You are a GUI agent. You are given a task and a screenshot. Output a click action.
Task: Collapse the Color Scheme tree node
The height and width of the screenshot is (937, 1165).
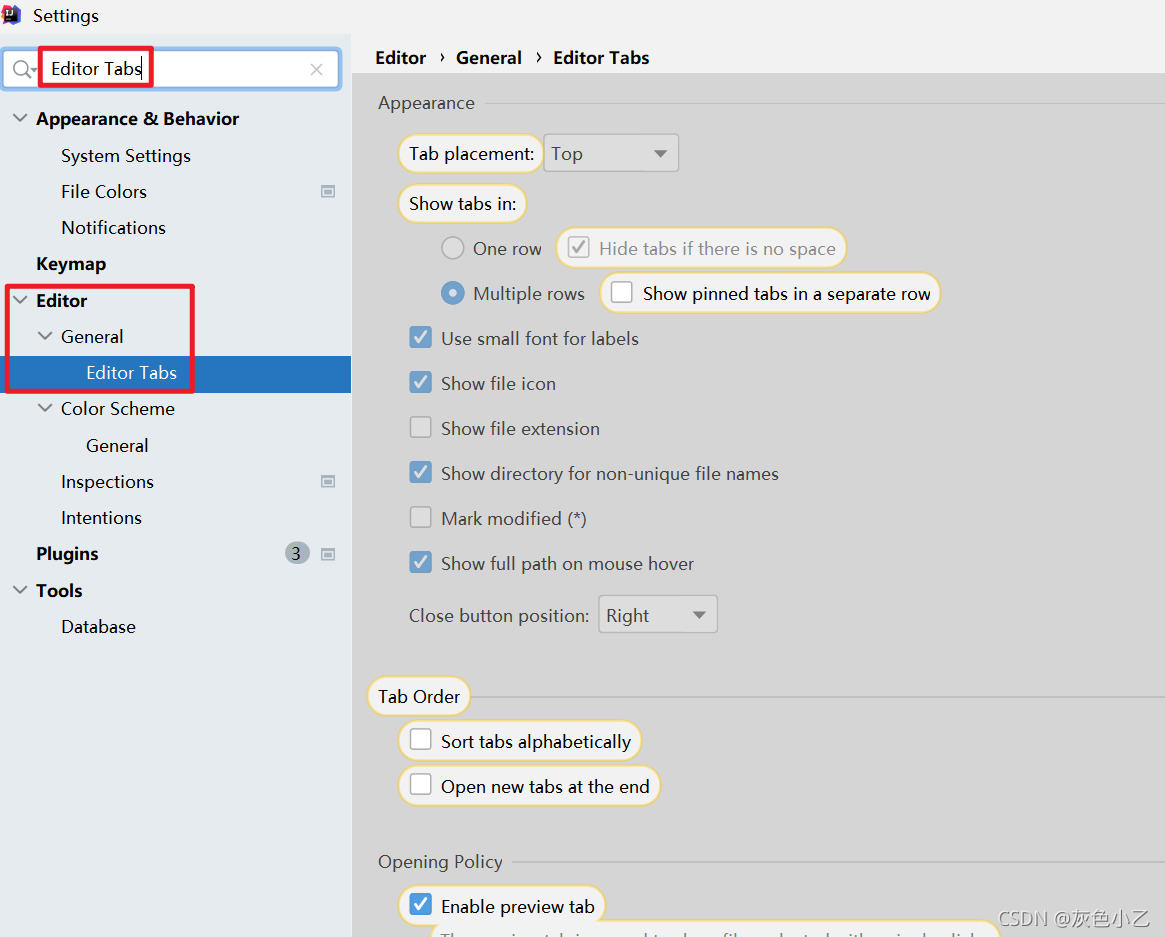point(44,408)
